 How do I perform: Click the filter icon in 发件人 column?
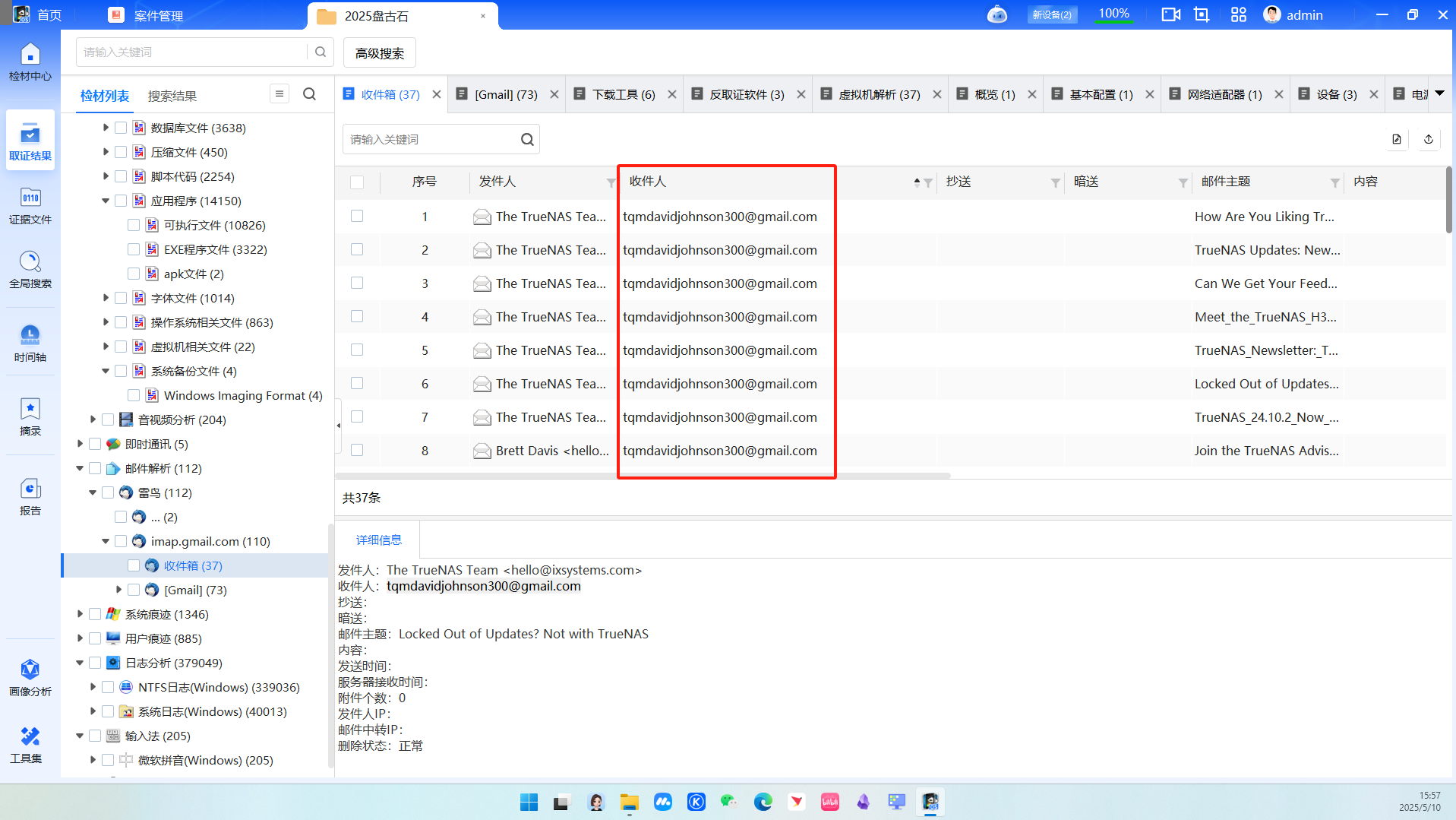(x=611, y=182)
